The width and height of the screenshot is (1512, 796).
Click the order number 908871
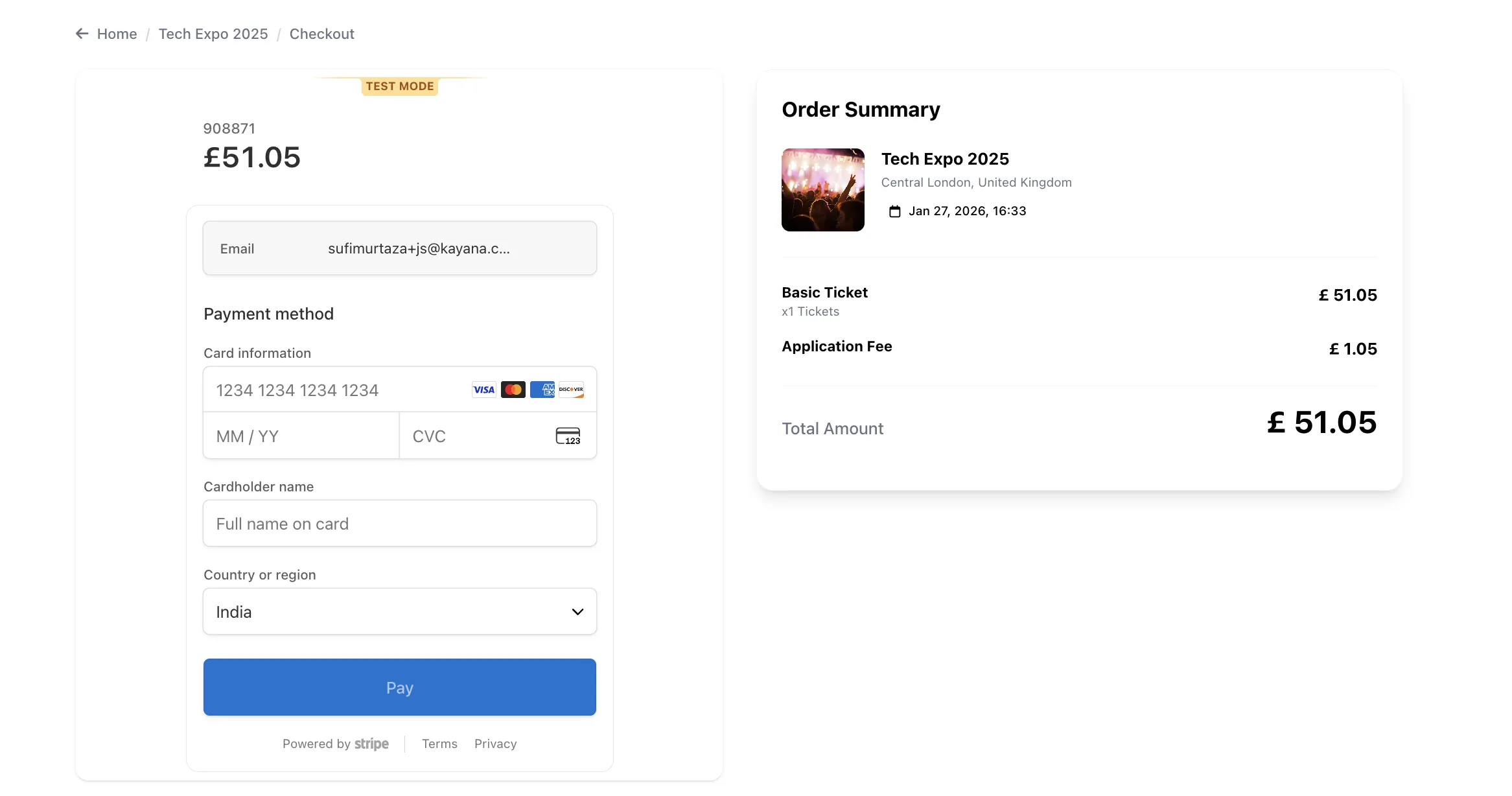[229, 128]
